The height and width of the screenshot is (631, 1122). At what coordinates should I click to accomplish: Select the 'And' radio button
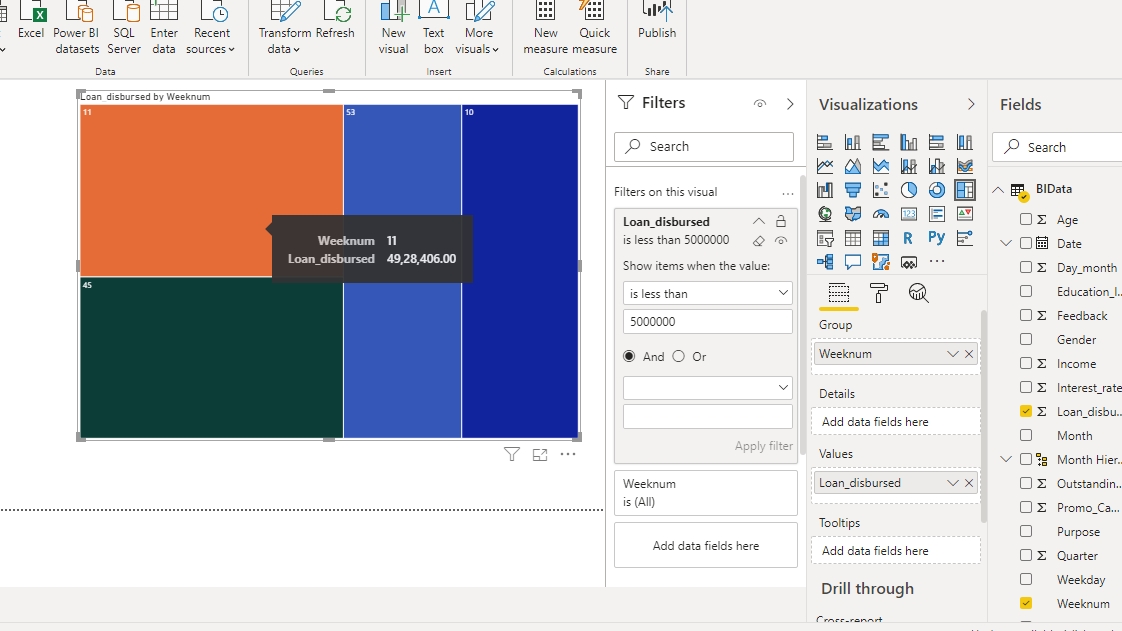point(629,356)
